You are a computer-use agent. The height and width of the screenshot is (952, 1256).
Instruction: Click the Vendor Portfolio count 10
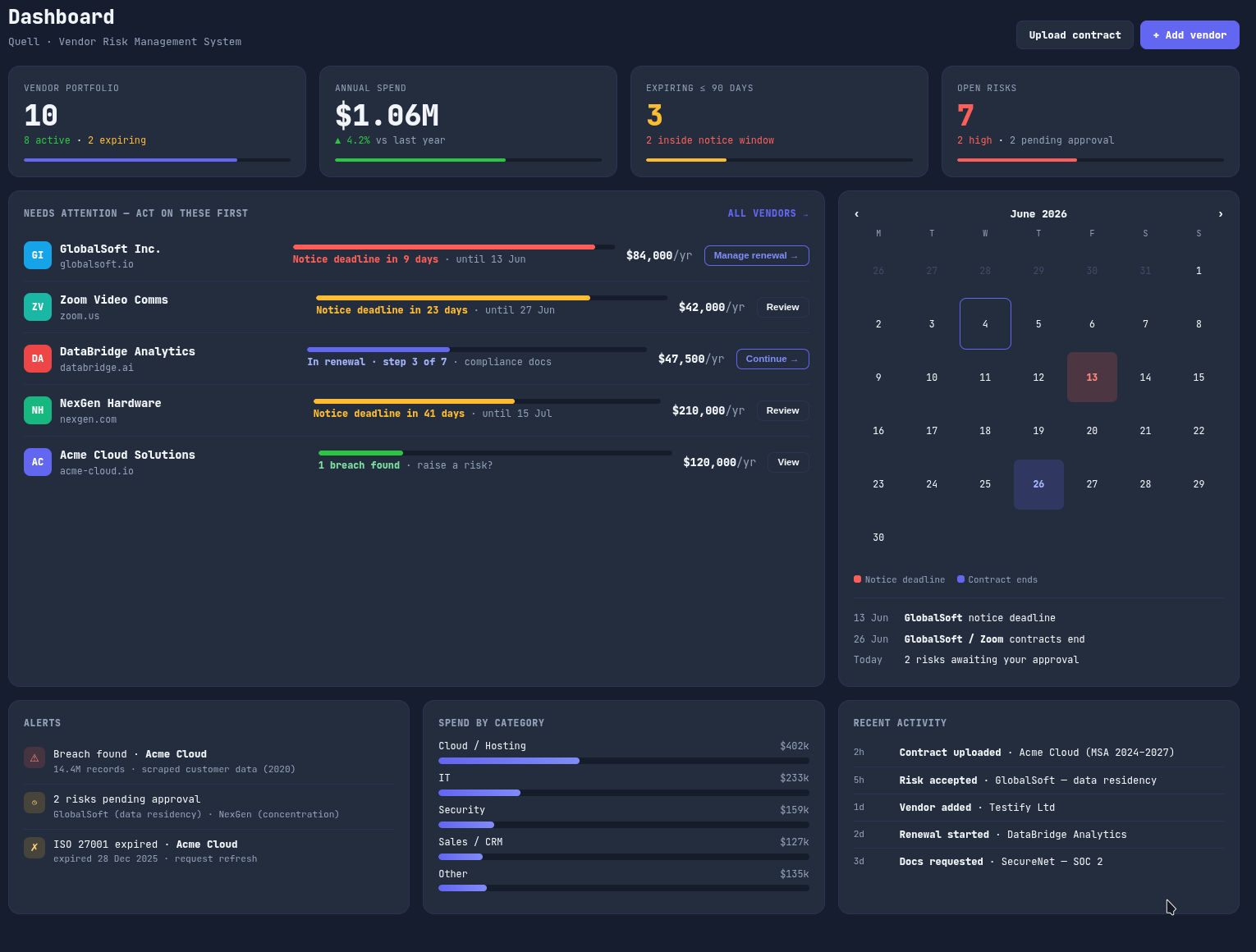point(41,115)
